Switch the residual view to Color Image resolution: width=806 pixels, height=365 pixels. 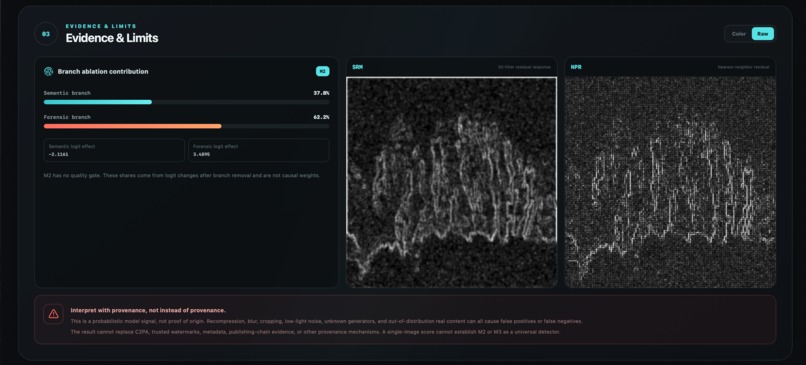739,34
